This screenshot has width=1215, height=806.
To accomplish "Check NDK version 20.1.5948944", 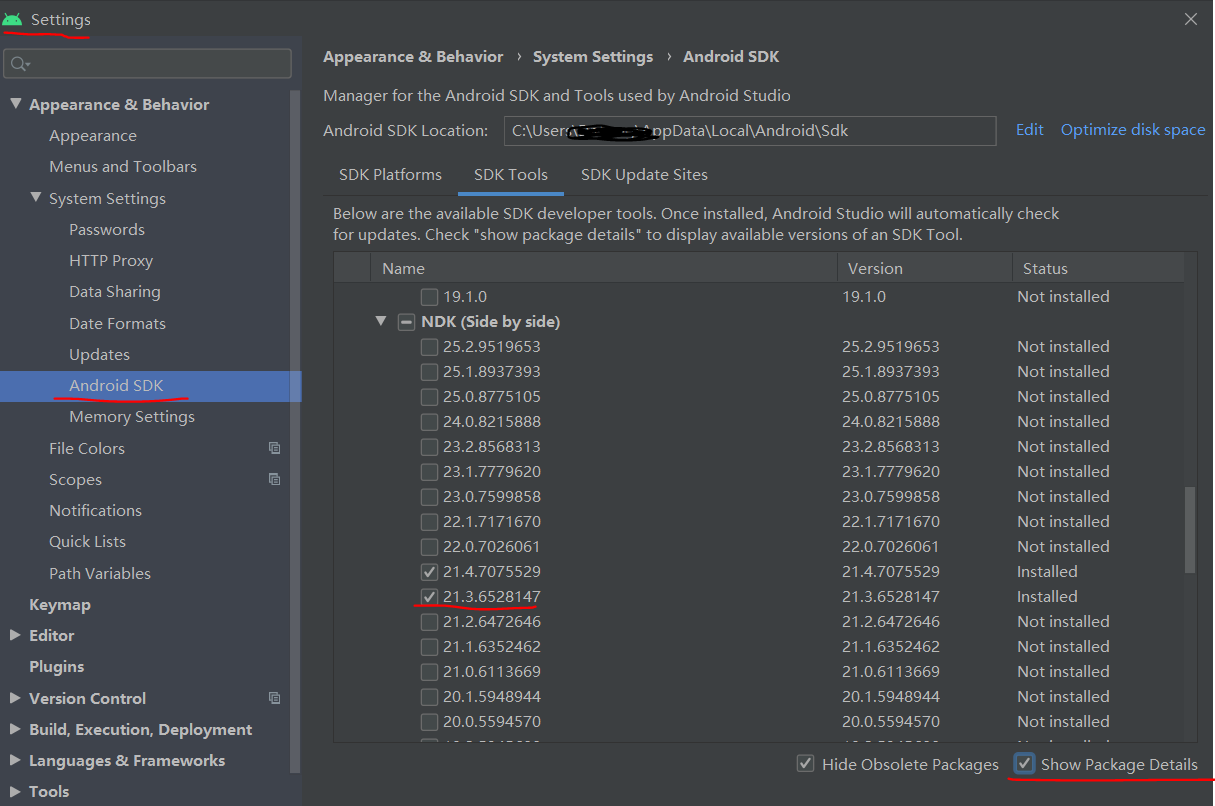I will pyautogui.click(x=429, y=697).
